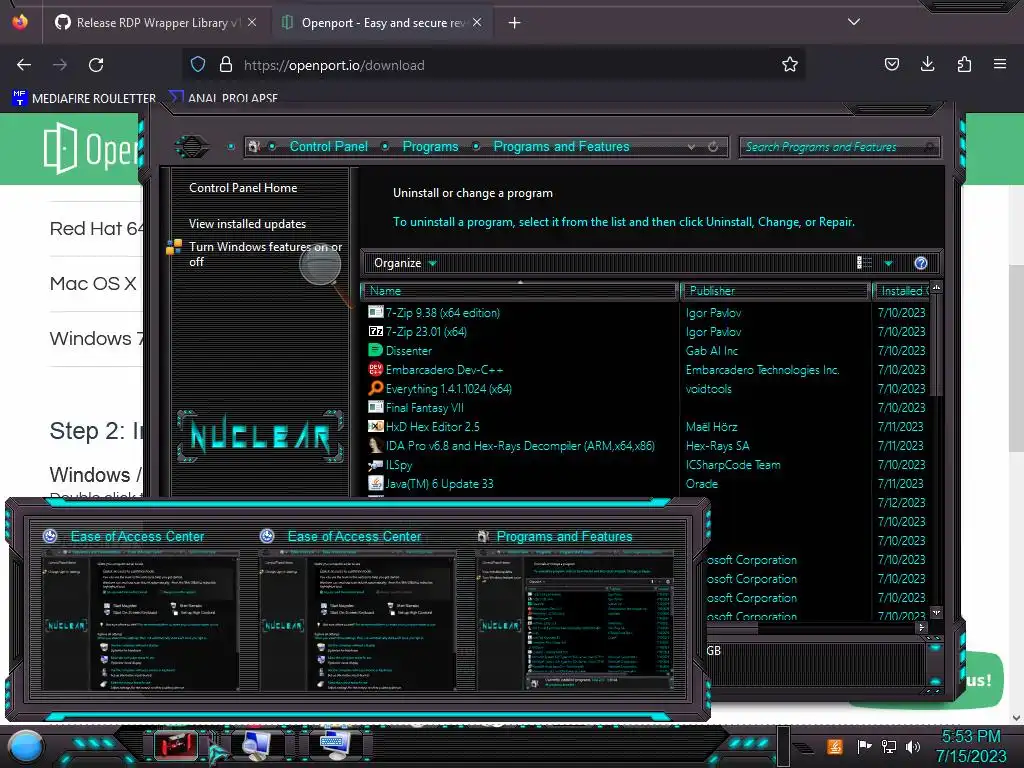Click the program list scroll down arrow
The height and width of the screenshot is (768, 1024).
936,613
